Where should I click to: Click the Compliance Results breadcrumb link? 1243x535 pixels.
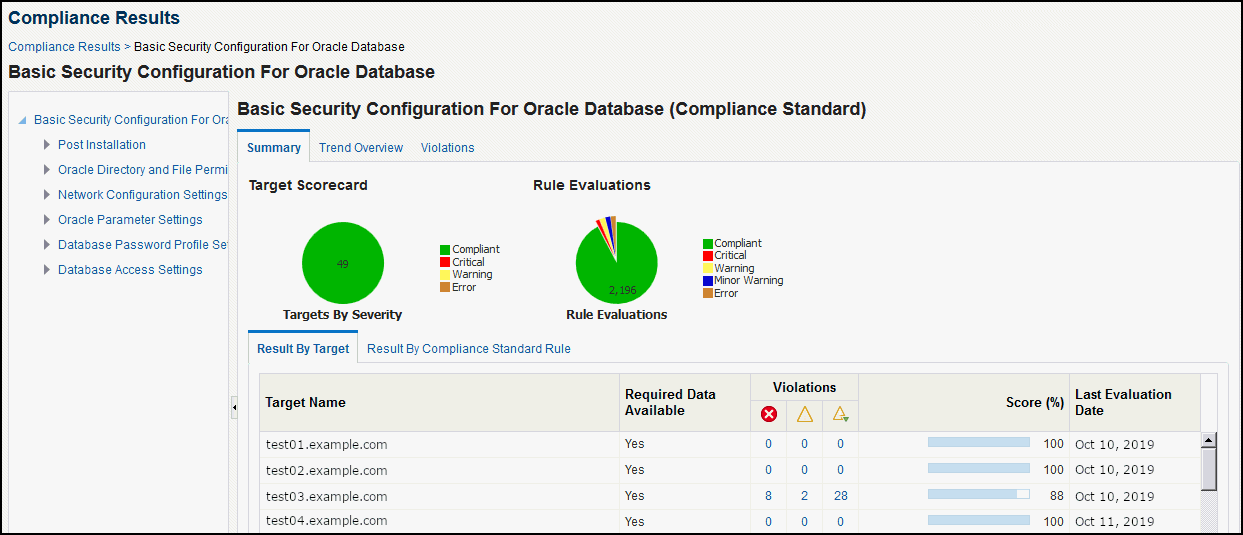coord(64,47)
